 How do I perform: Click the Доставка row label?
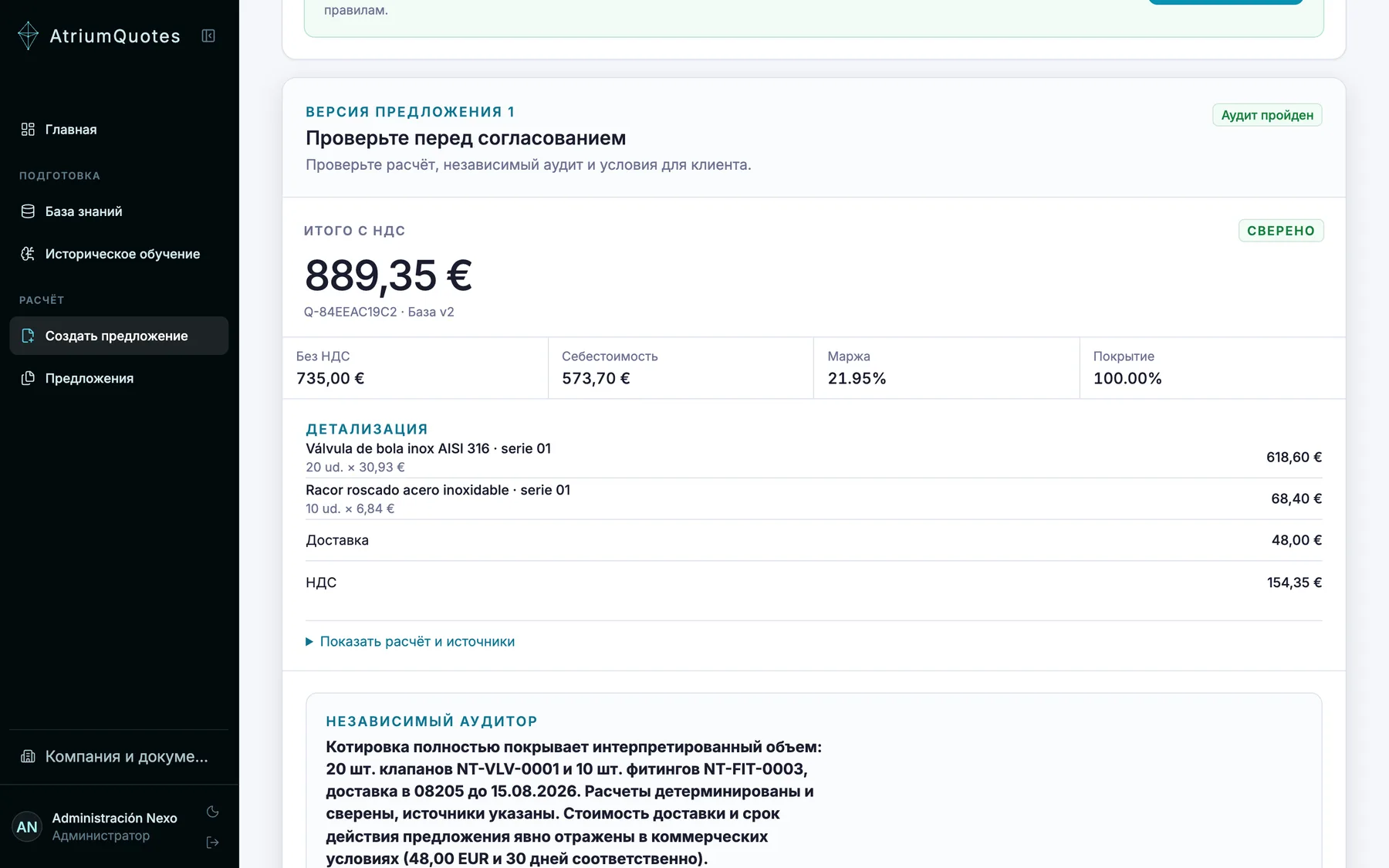(x=337, y=540)
